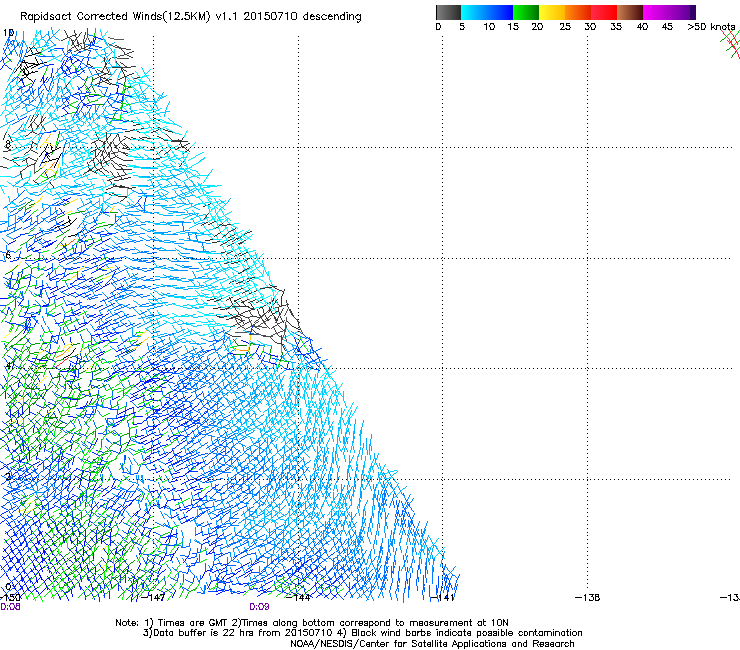Click the '6' latitude axis label
The width and height of the screenshot is (740, 650).
tap(8, 255)
